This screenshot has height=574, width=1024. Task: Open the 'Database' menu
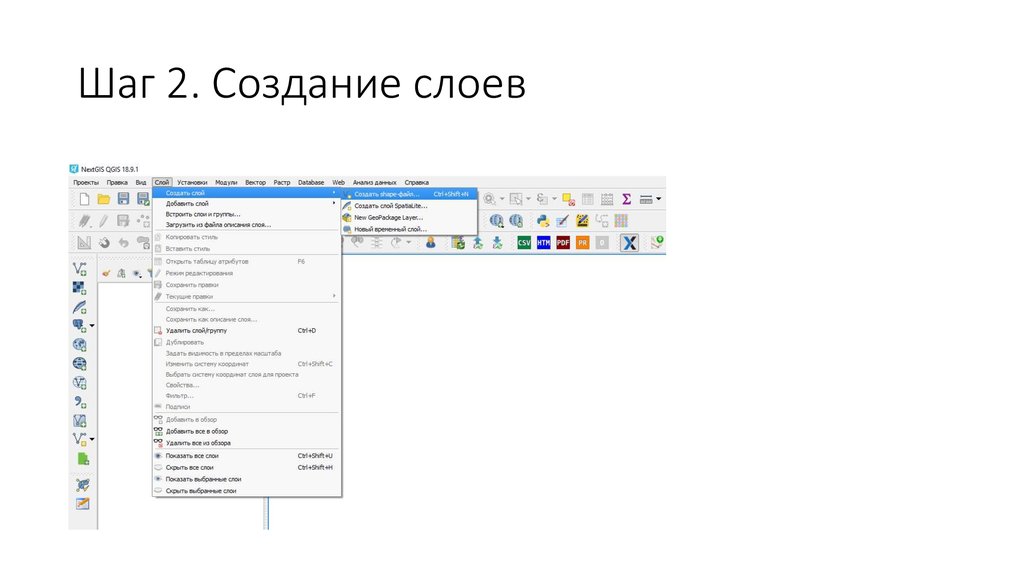click(311, 183)
